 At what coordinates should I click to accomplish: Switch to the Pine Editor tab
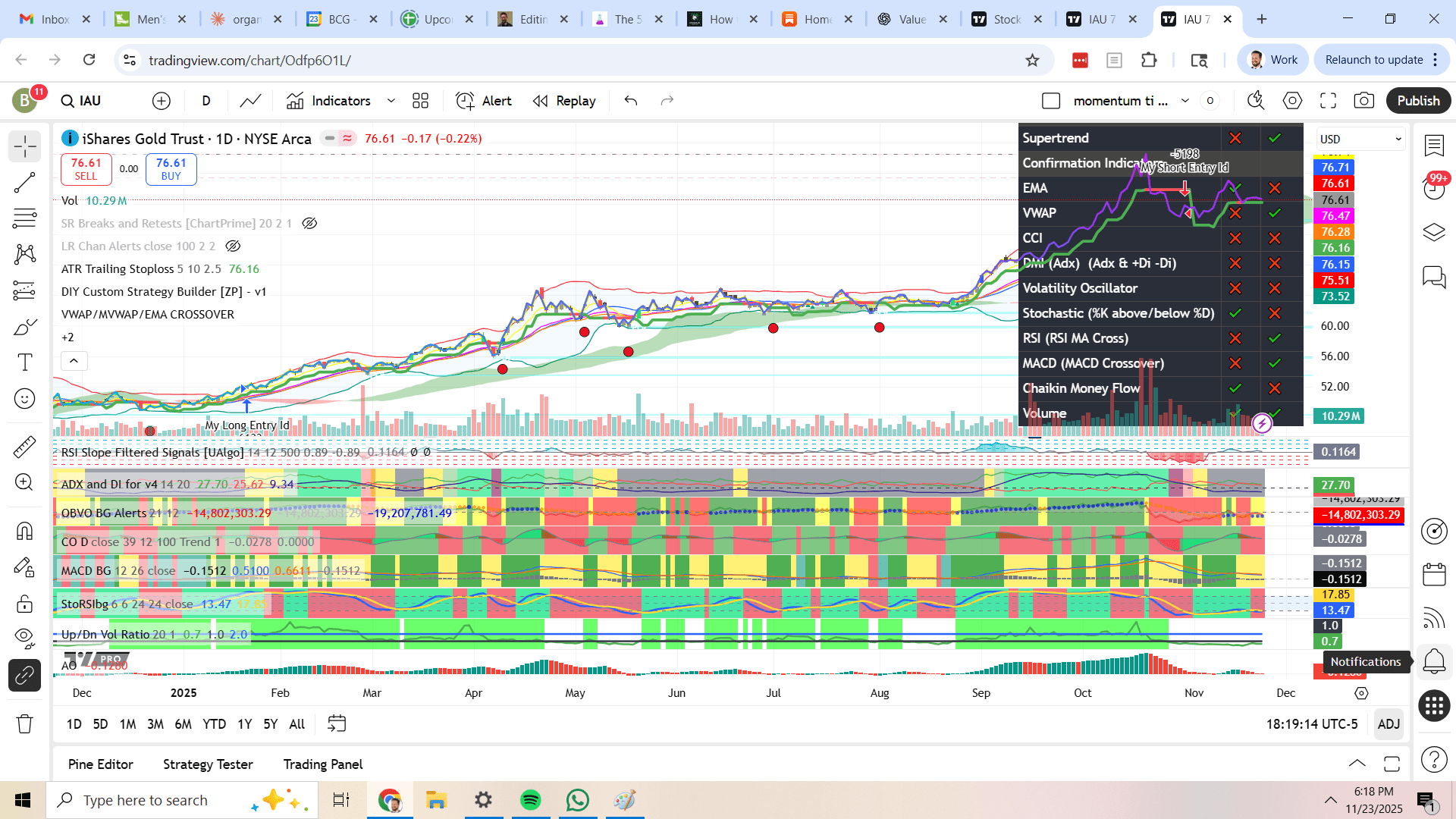tap(100, 764)
